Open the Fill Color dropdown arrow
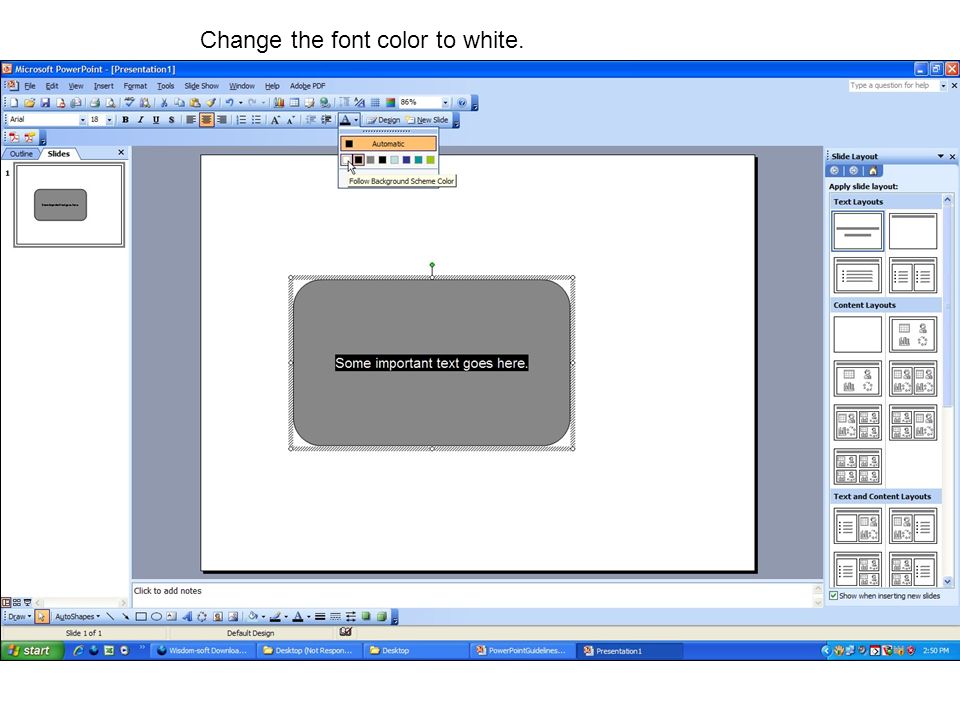 [x=263, y=617]
